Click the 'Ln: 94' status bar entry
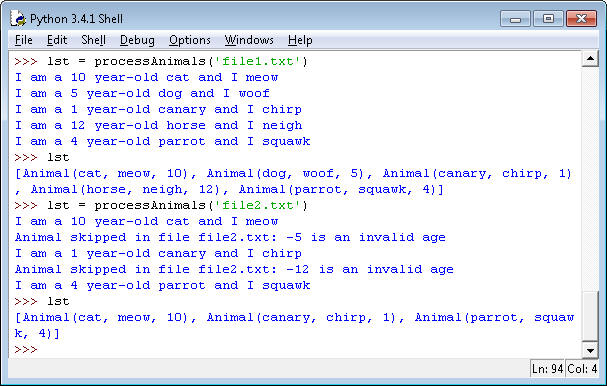607x386 pixels. pyautogui.click(x=547, y=369)
